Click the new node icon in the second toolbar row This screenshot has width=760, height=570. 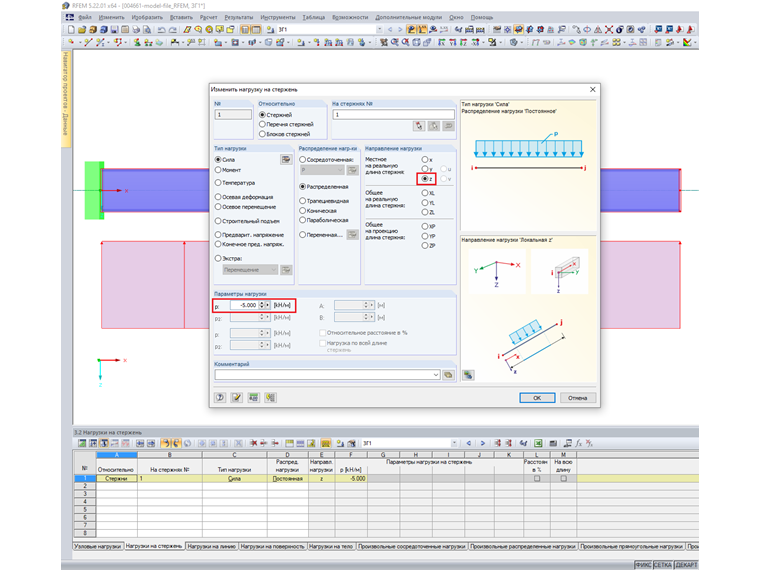pos(71,42)
